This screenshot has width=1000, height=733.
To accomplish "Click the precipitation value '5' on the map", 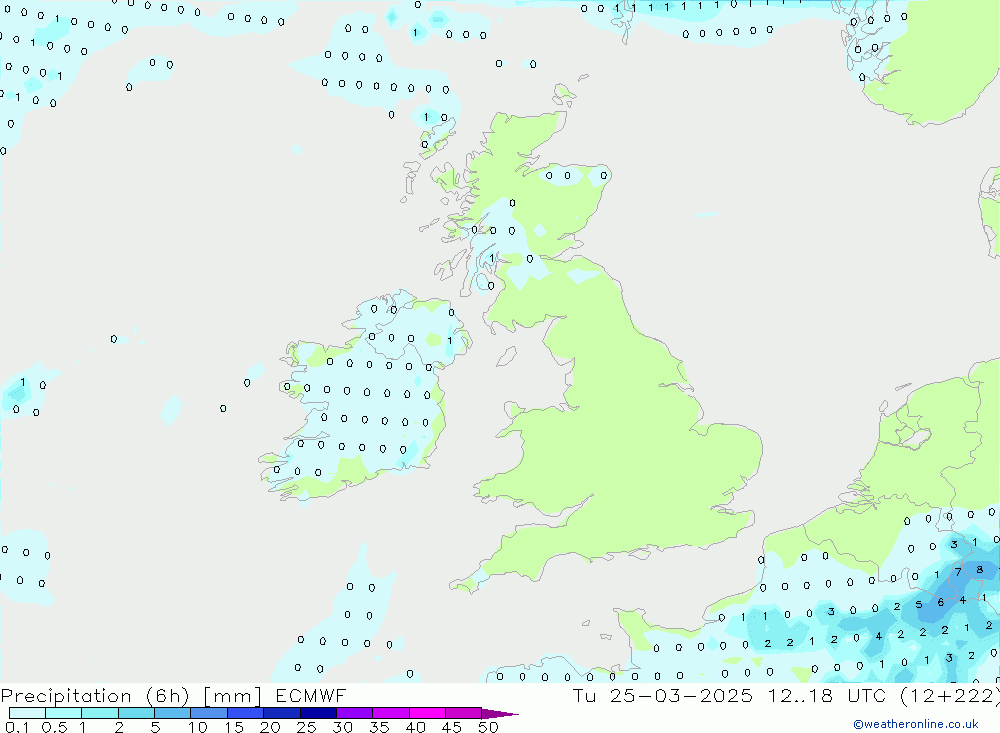I will pyautogui.click(x=918, y=605).
